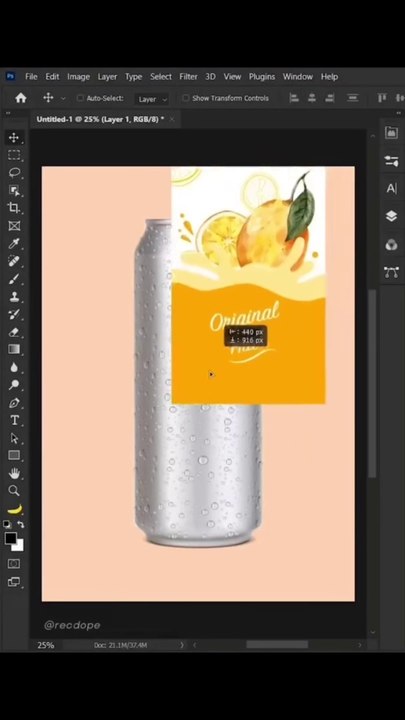The height and width of the screenshot is (720, 405).
Task: Select the Pen tool
Action: point(14,403)
